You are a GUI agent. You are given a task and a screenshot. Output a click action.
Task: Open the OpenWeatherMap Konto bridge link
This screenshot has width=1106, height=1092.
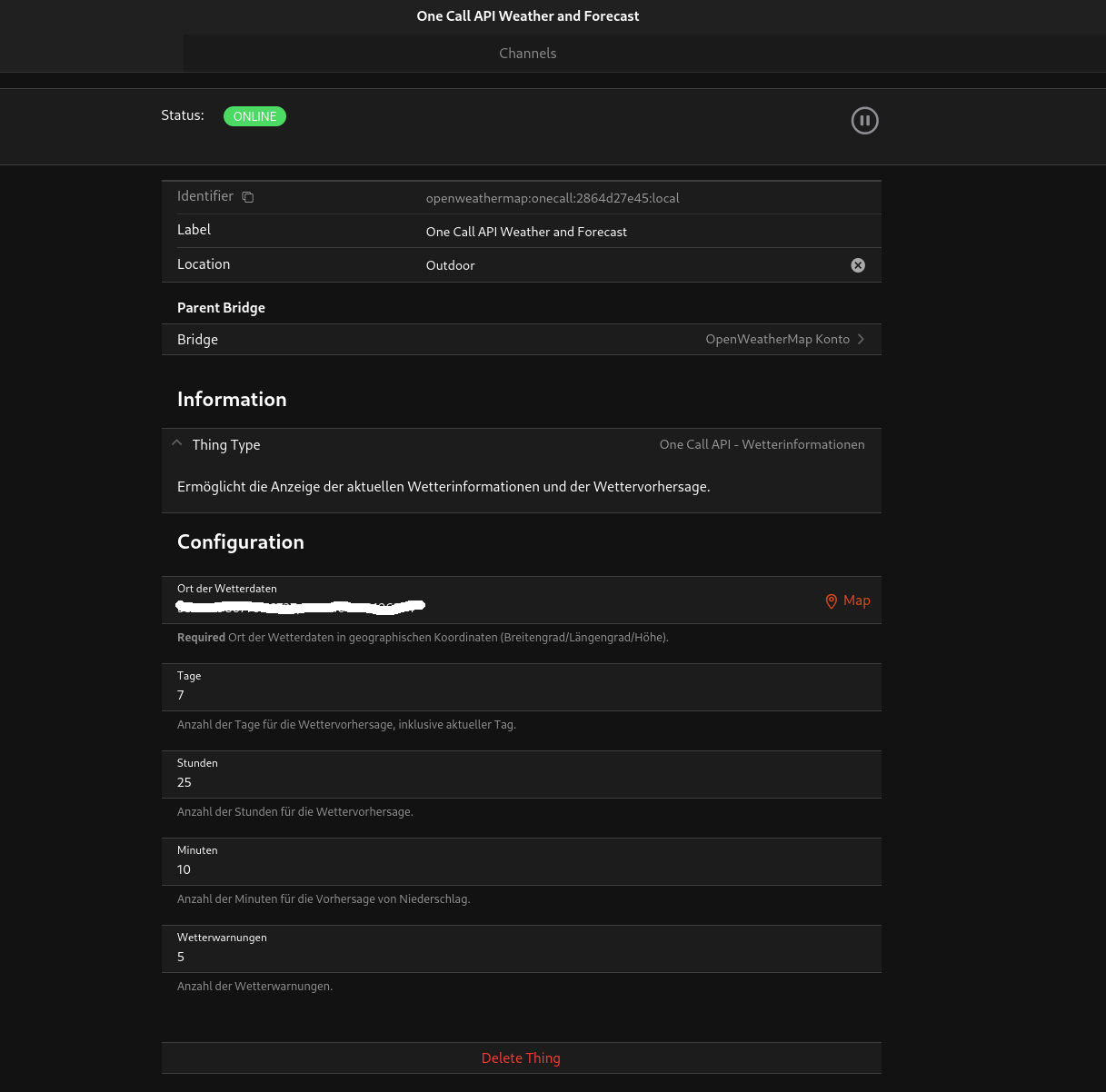pyautogui.click(x=777, y=339)
